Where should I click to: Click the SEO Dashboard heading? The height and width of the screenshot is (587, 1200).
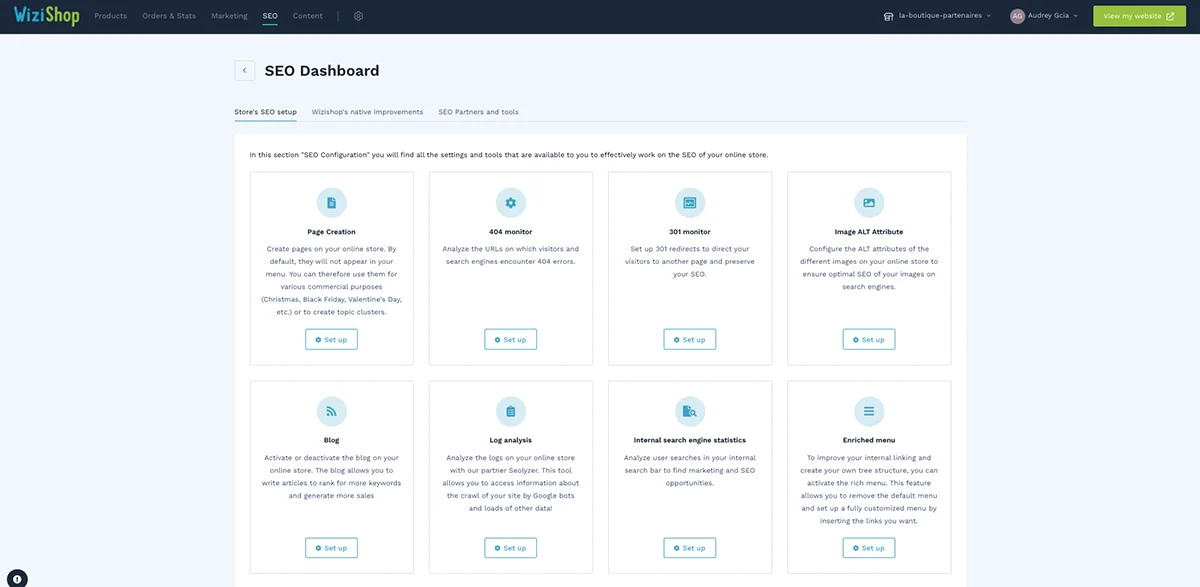tap(322, 71)
